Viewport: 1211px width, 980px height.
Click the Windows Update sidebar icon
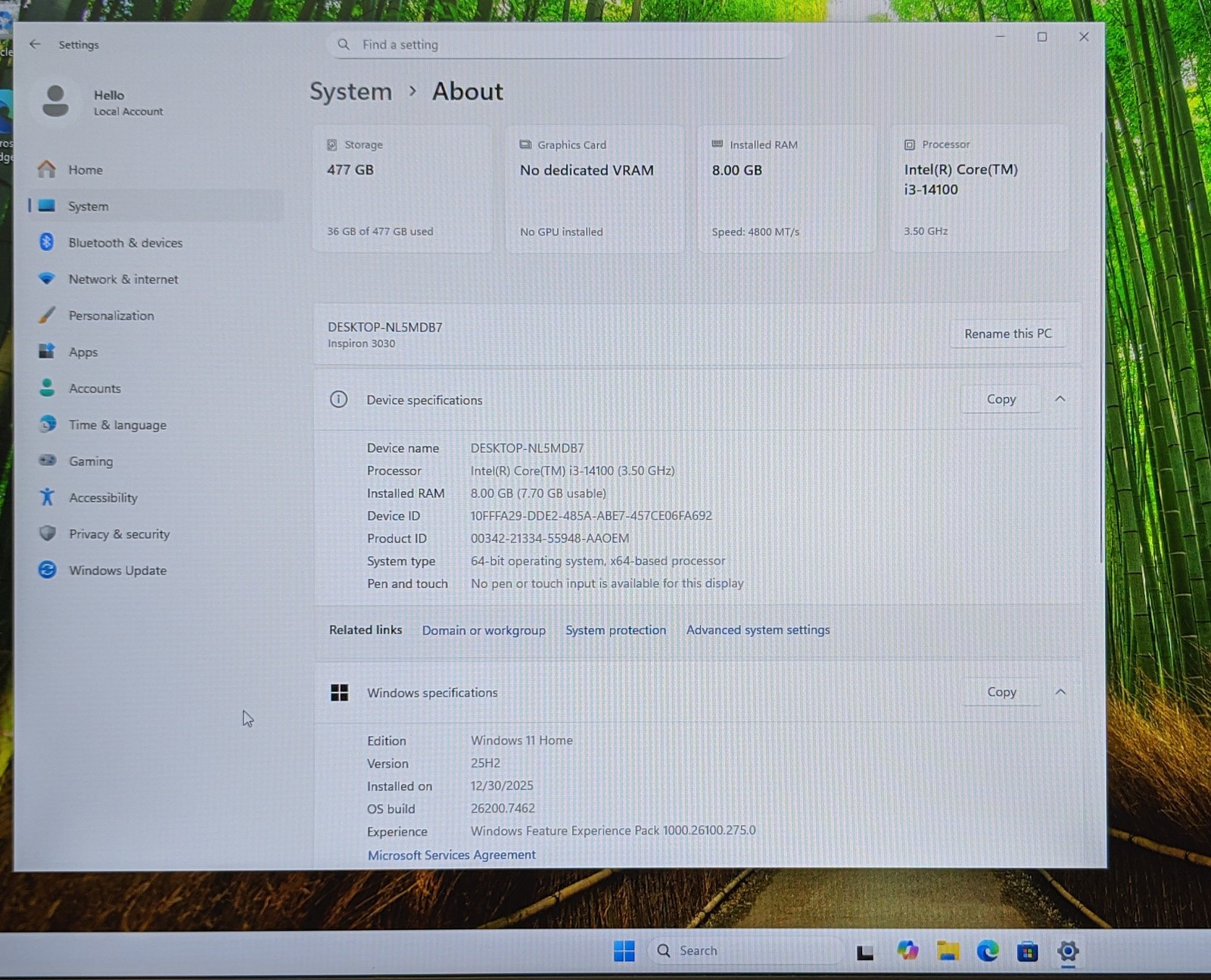pos(46,570)
